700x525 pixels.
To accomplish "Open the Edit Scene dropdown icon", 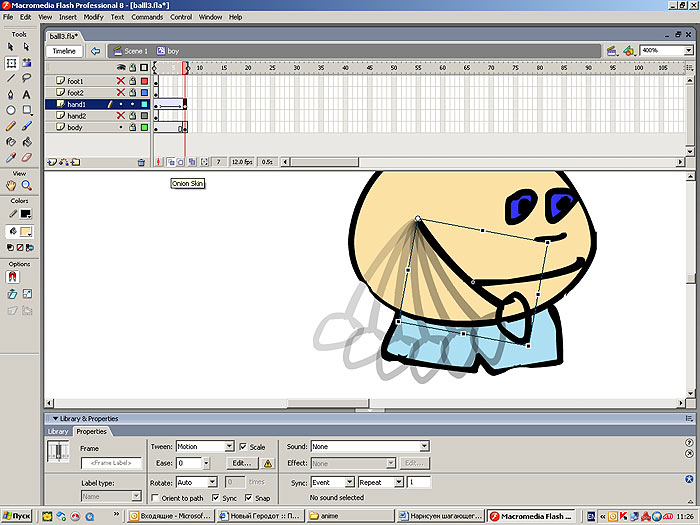I will click(612, 51).
